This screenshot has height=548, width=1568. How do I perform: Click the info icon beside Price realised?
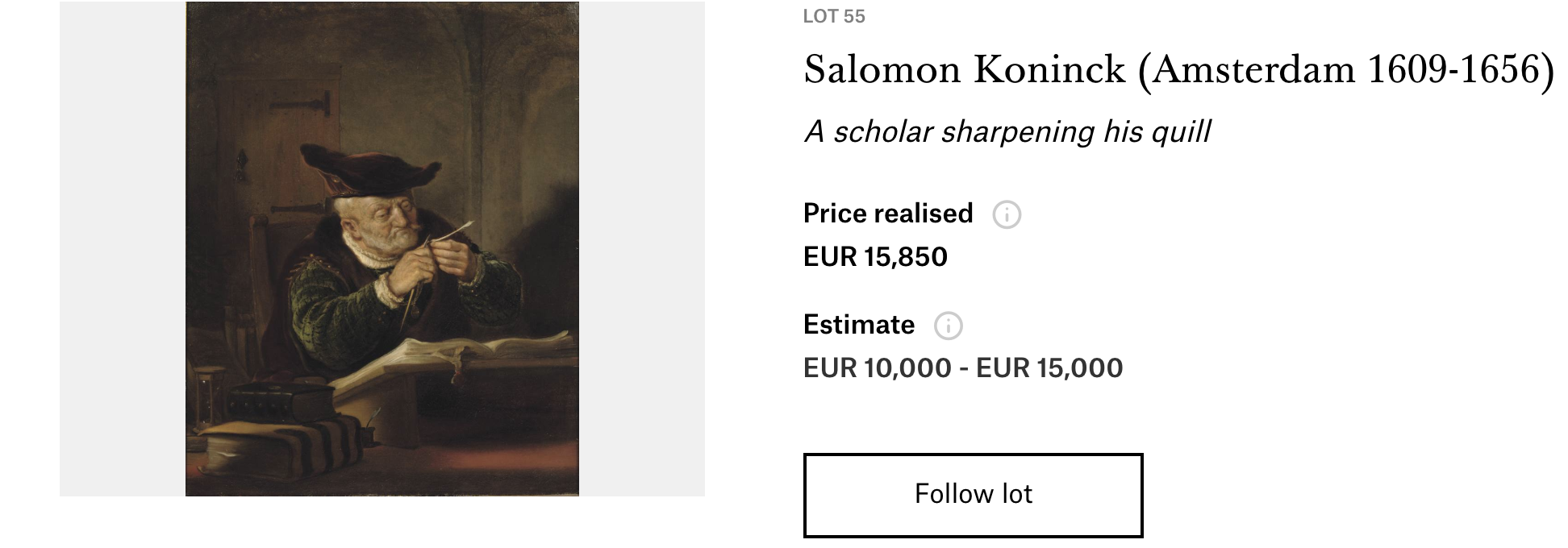point(1007,214)
